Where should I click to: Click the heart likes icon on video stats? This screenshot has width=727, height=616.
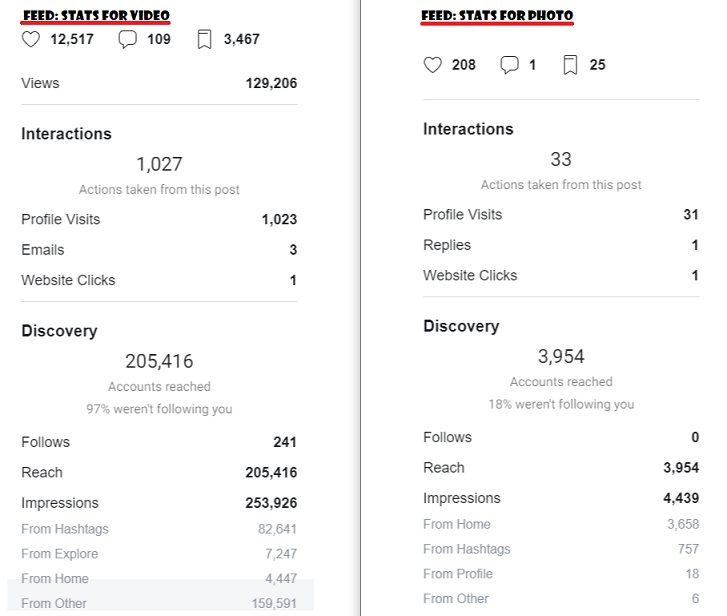[x=30, y=40]
